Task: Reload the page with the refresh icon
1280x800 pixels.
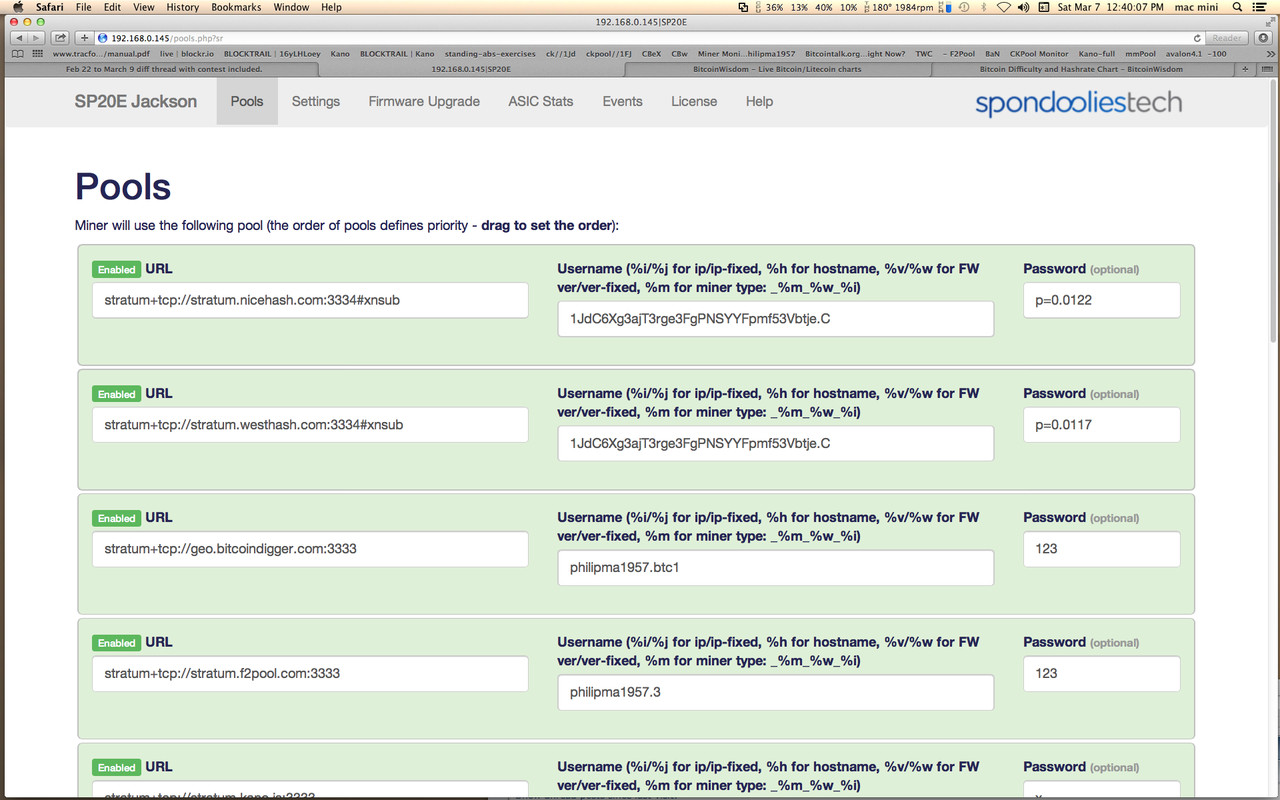Action: pyautogui.click(x=1197, y=37)
